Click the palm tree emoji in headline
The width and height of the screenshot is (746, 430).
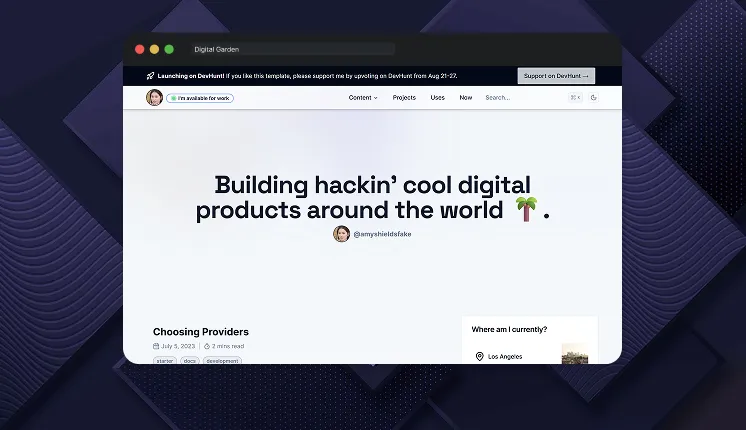526,209
